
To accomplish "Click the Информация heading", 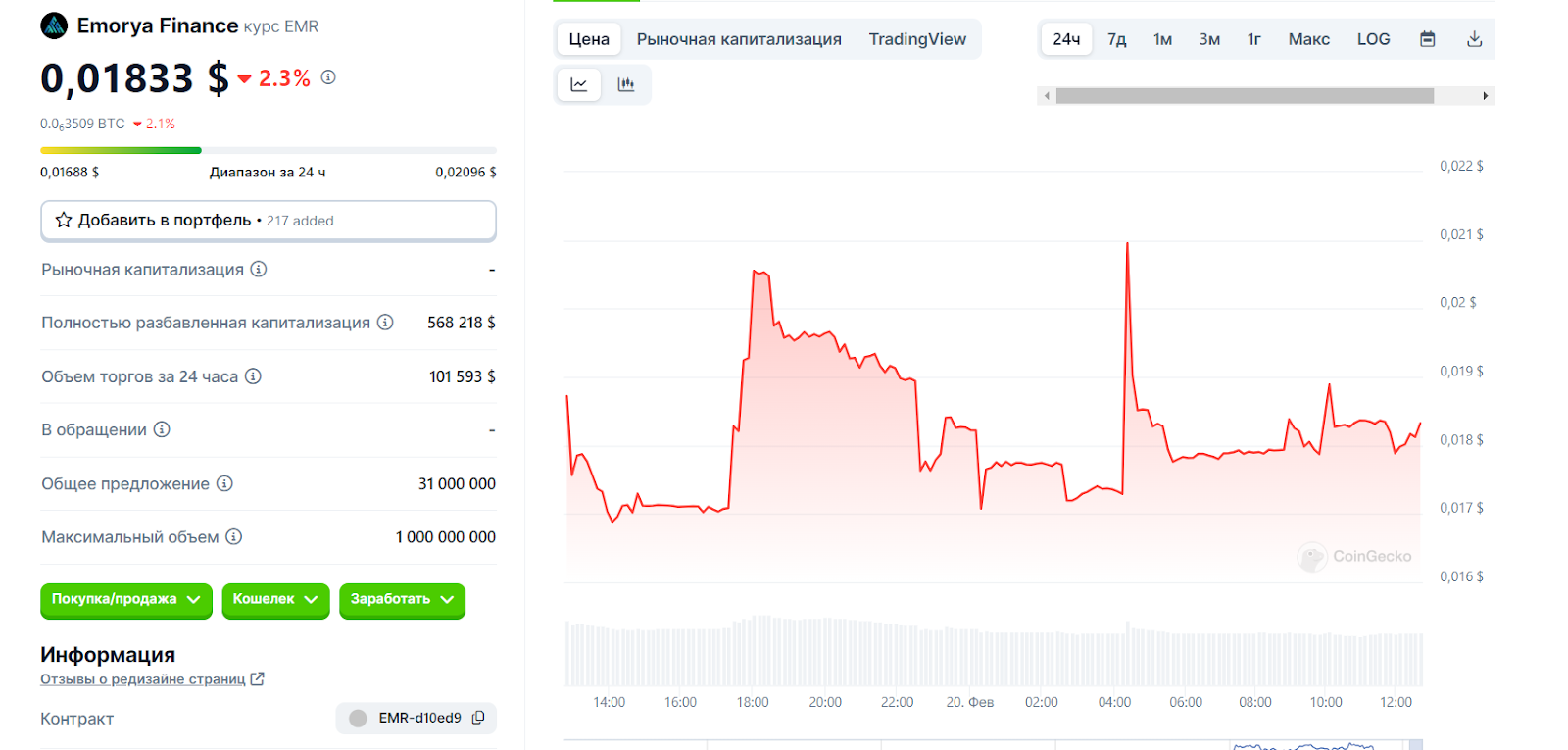I will [108, 654].
